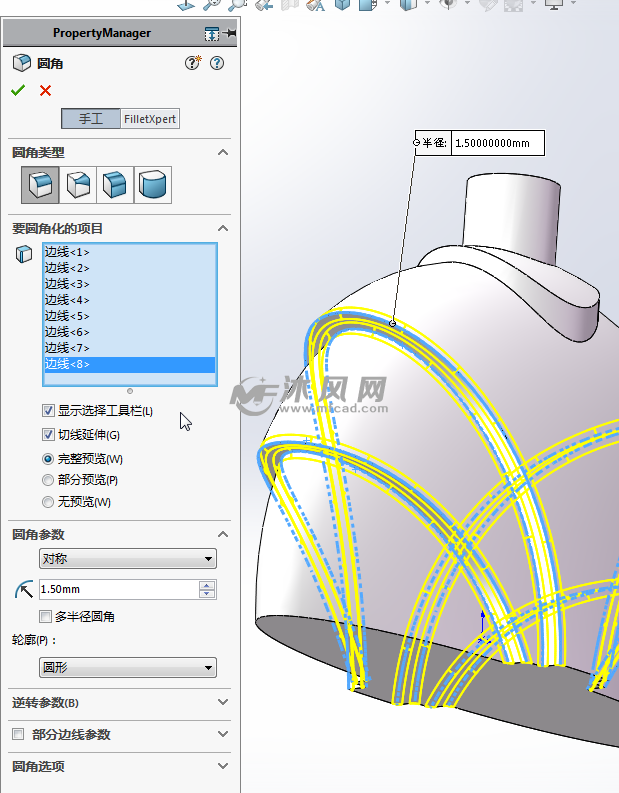Click the PropertyManager split-panel icon
Image resolution: width=619 pixels, height=793 pixels.
pyautogui.click(x=212, y=34)
